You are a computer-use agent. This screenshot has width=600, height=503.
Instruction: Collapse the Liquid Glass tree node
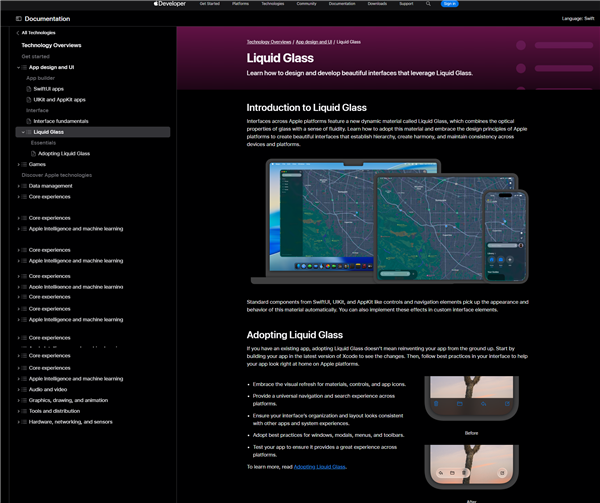(23, 132)
